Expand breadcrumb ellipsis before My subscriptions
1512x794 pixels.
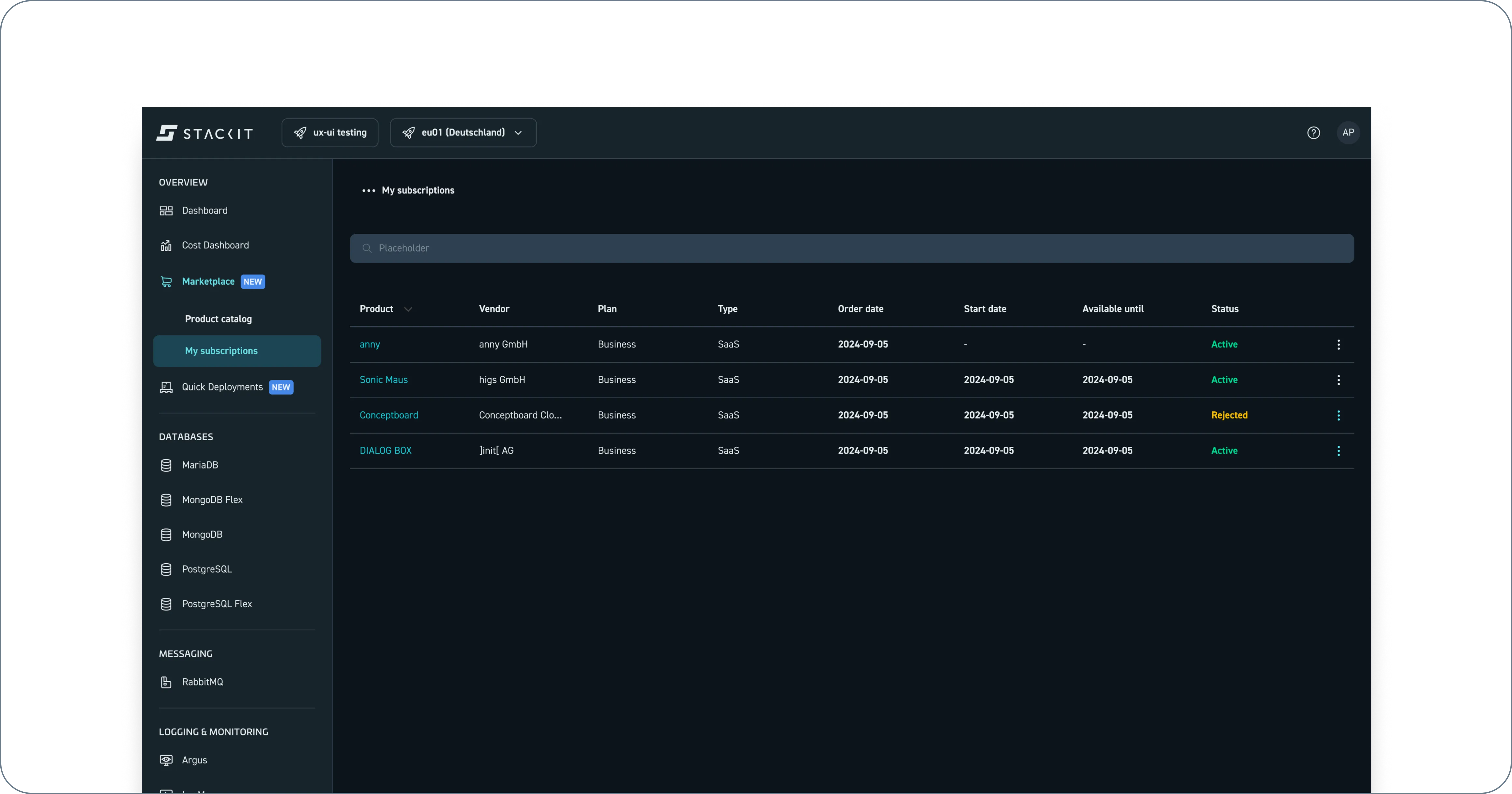pos(368,191)
